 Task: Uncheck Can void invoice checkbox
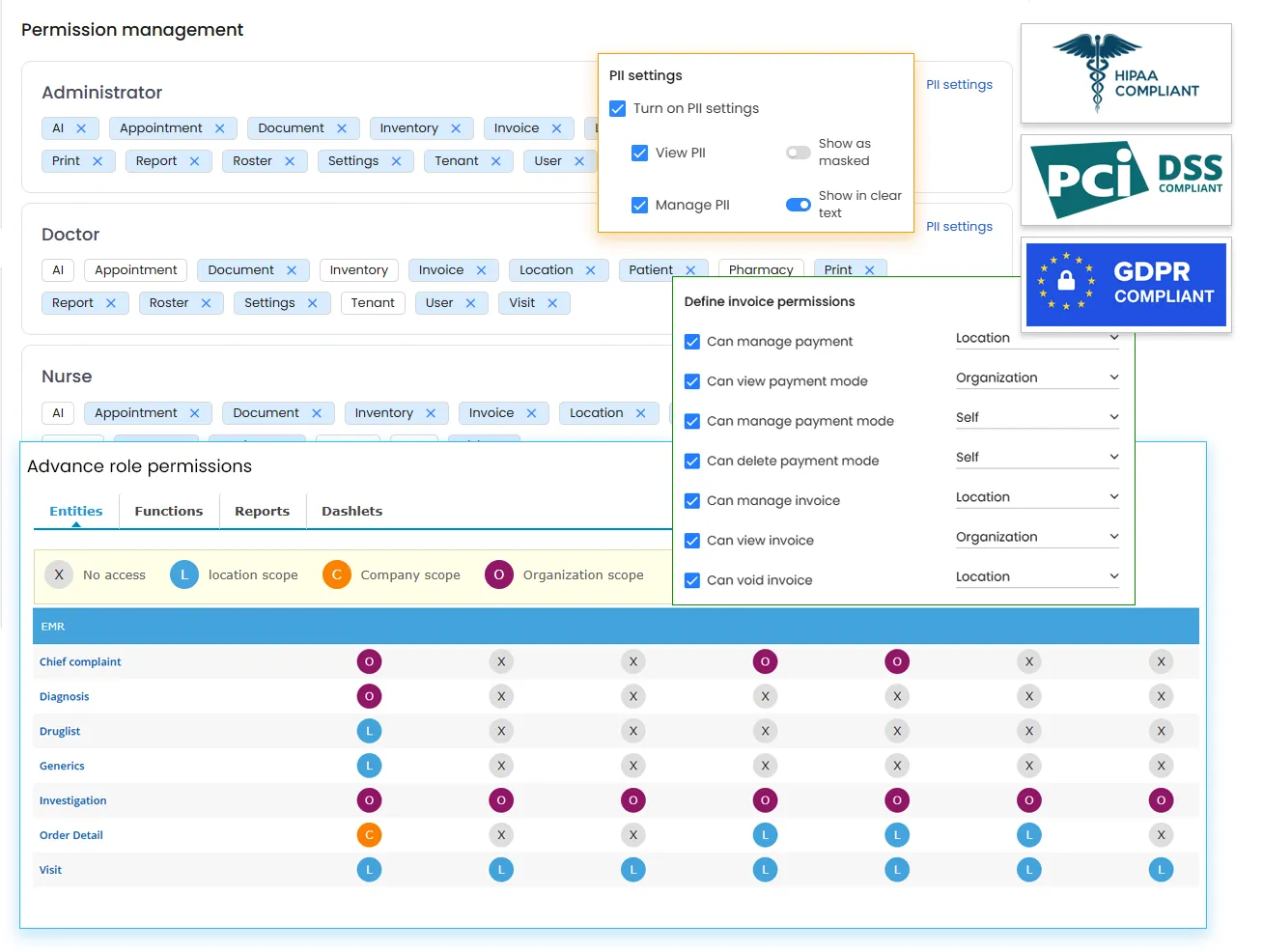692,580
